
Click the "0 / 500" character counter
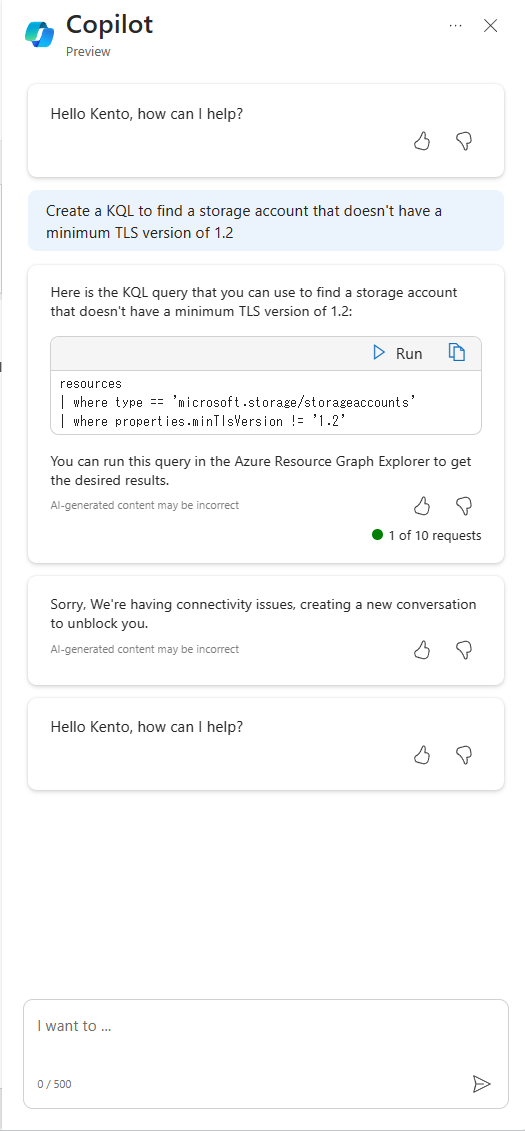54,1084
